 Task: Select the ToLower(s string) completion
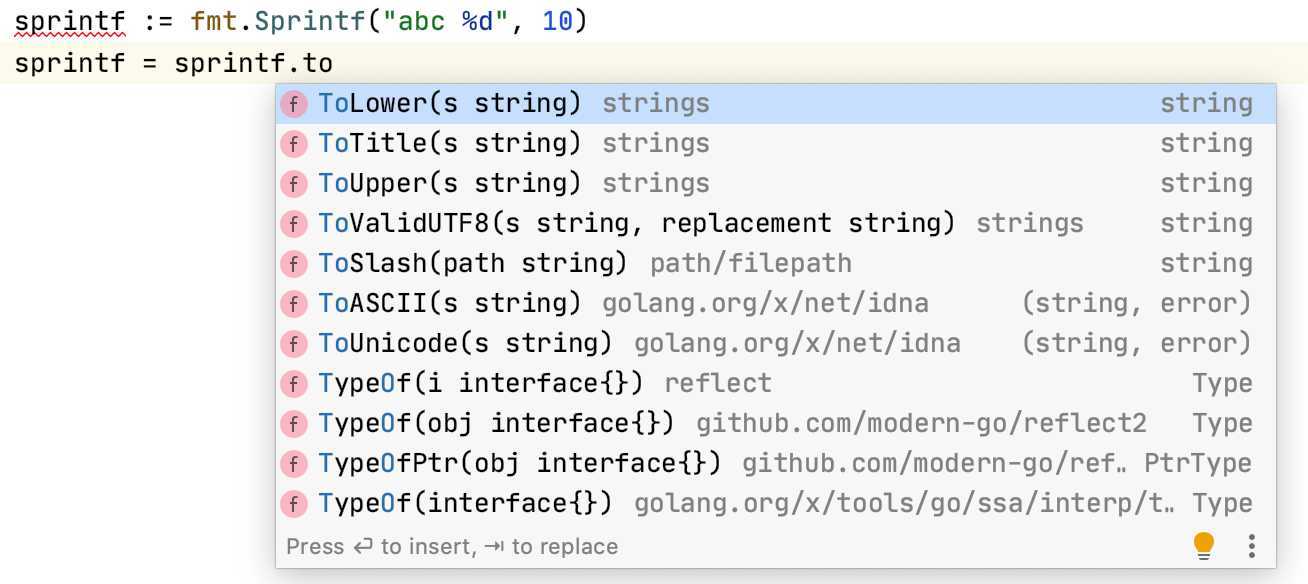click(776, 104)
